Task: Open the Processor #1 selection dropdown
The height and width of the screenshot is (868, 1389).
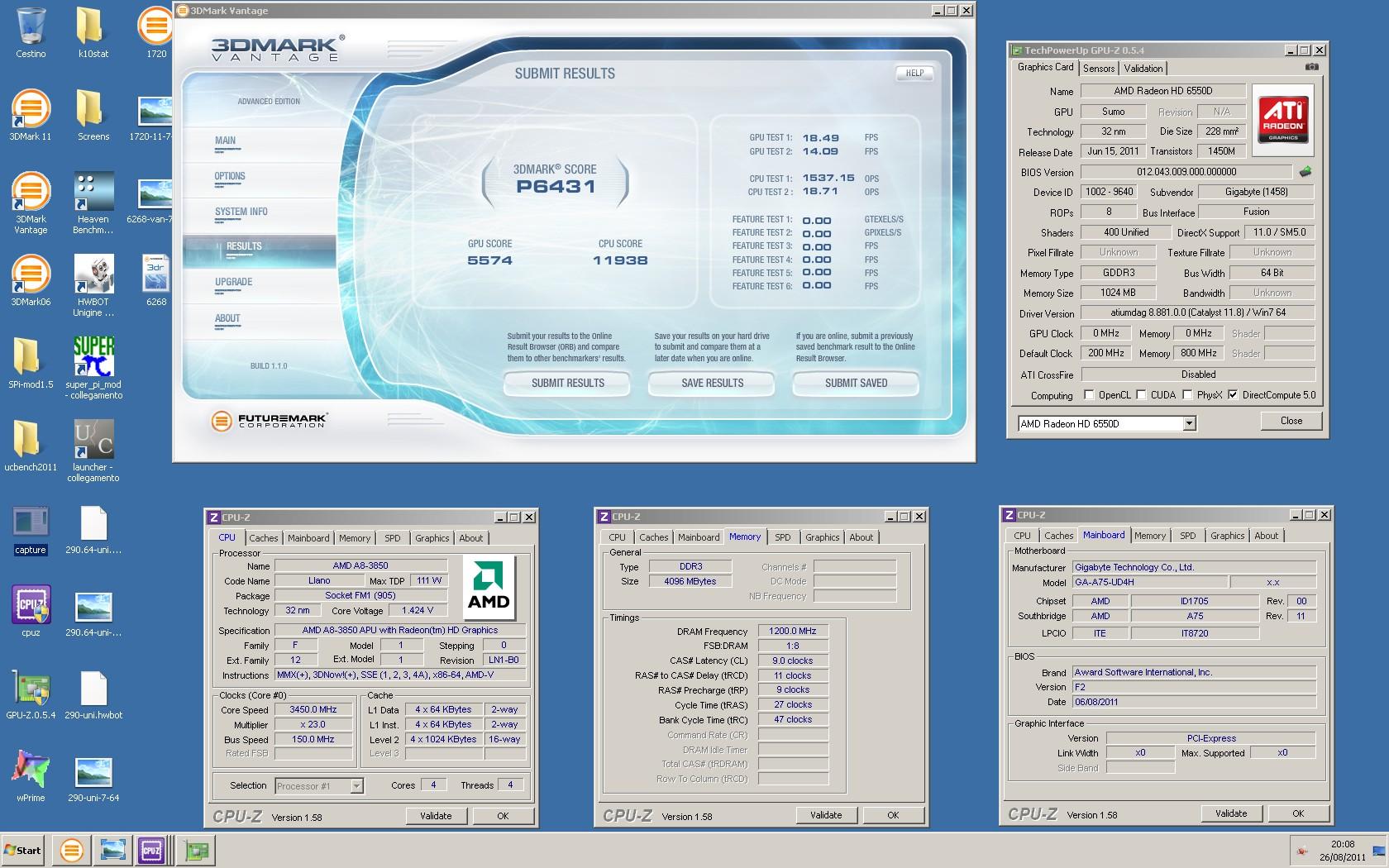Action: [356, 786]
